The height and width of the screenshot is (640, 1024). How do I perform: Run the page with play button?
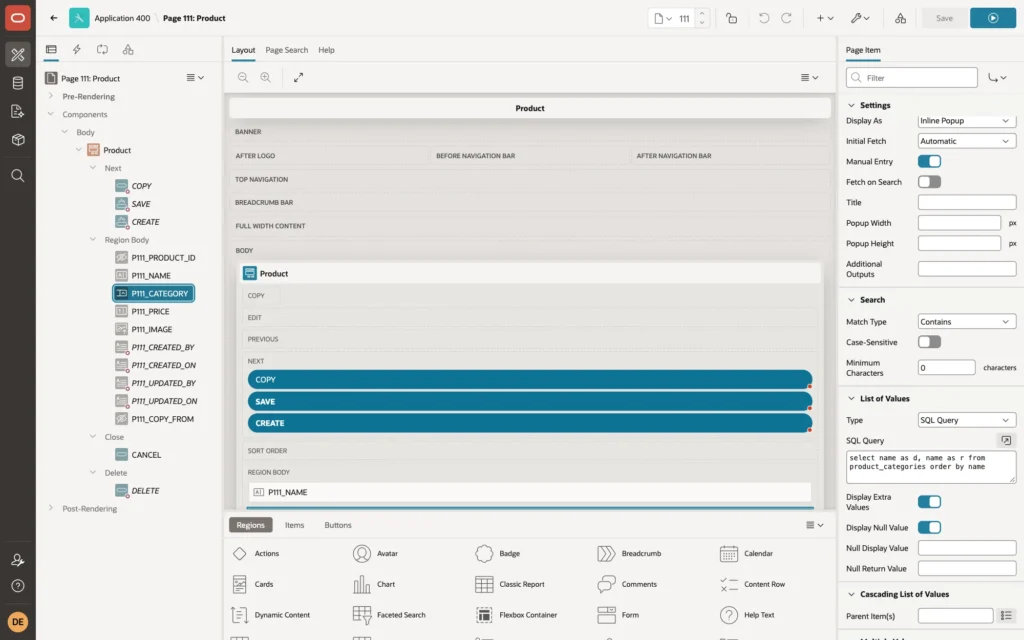point(993,18)
